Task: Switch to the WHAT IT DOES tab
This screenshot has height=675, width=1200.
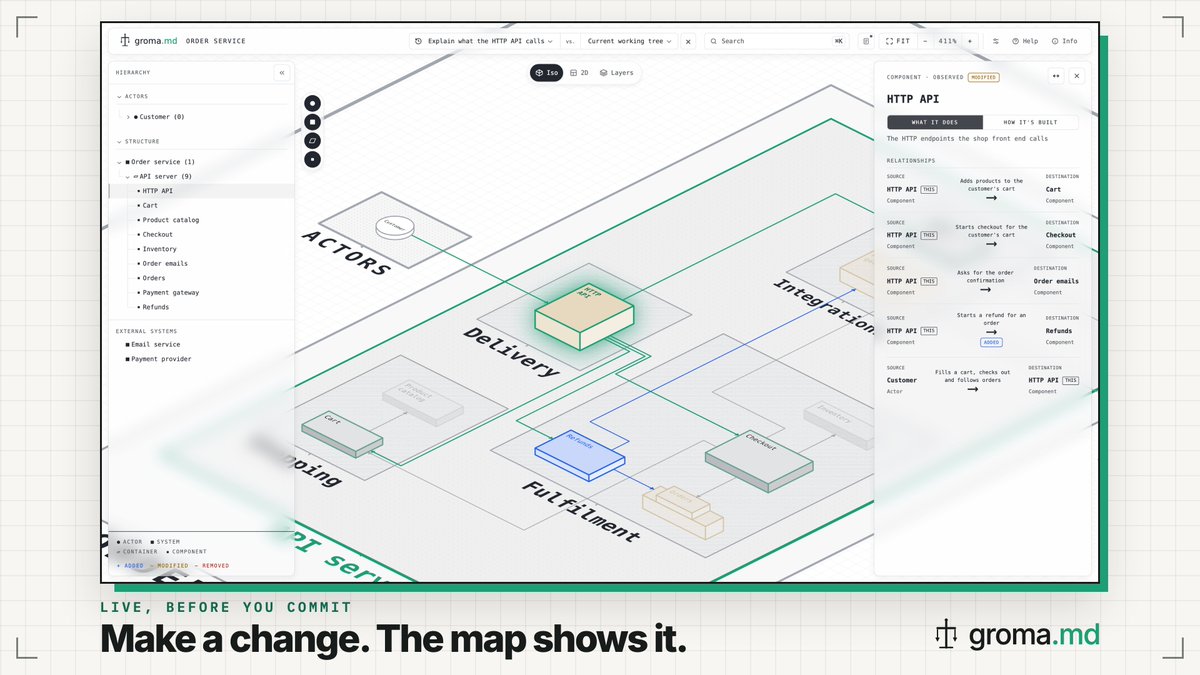Action: [935, 122]
